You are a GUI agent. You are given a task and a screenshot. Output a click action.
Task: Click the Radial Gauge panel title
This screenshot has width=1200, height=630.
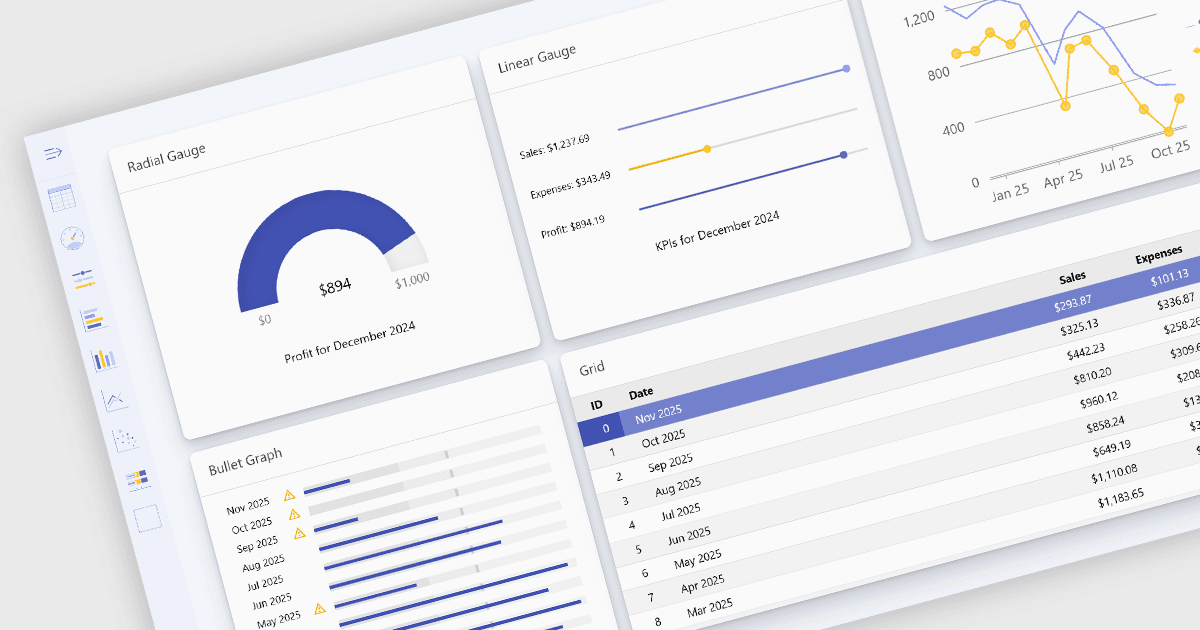click(166, 157)
